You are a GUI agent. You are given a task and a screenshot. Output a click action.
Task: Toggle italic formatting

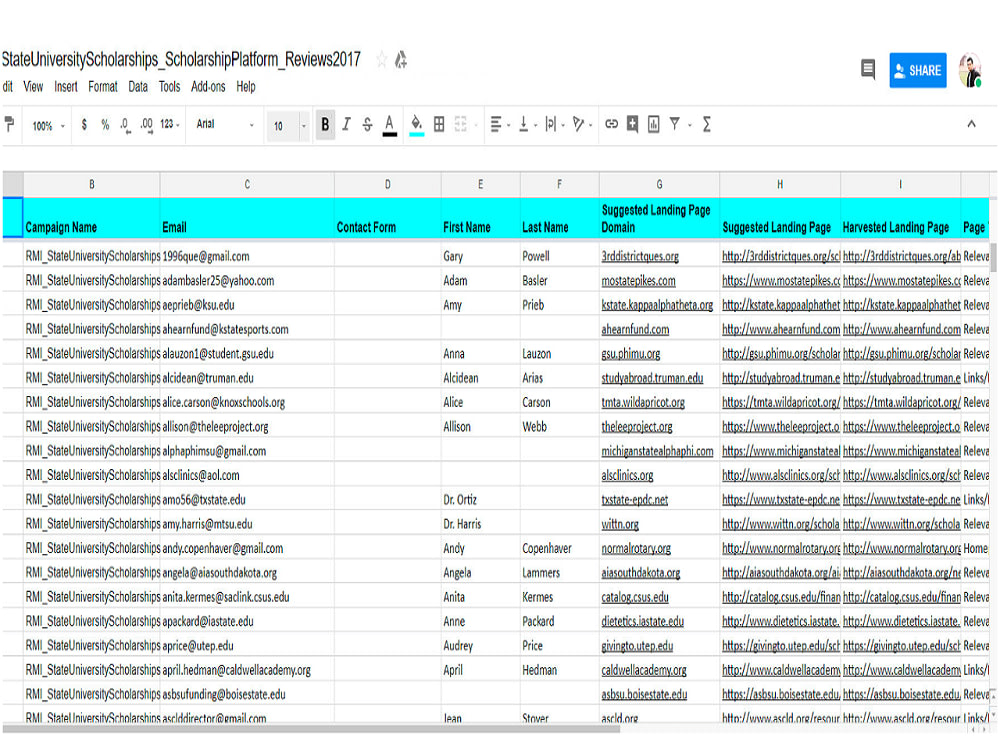(346, 124)
